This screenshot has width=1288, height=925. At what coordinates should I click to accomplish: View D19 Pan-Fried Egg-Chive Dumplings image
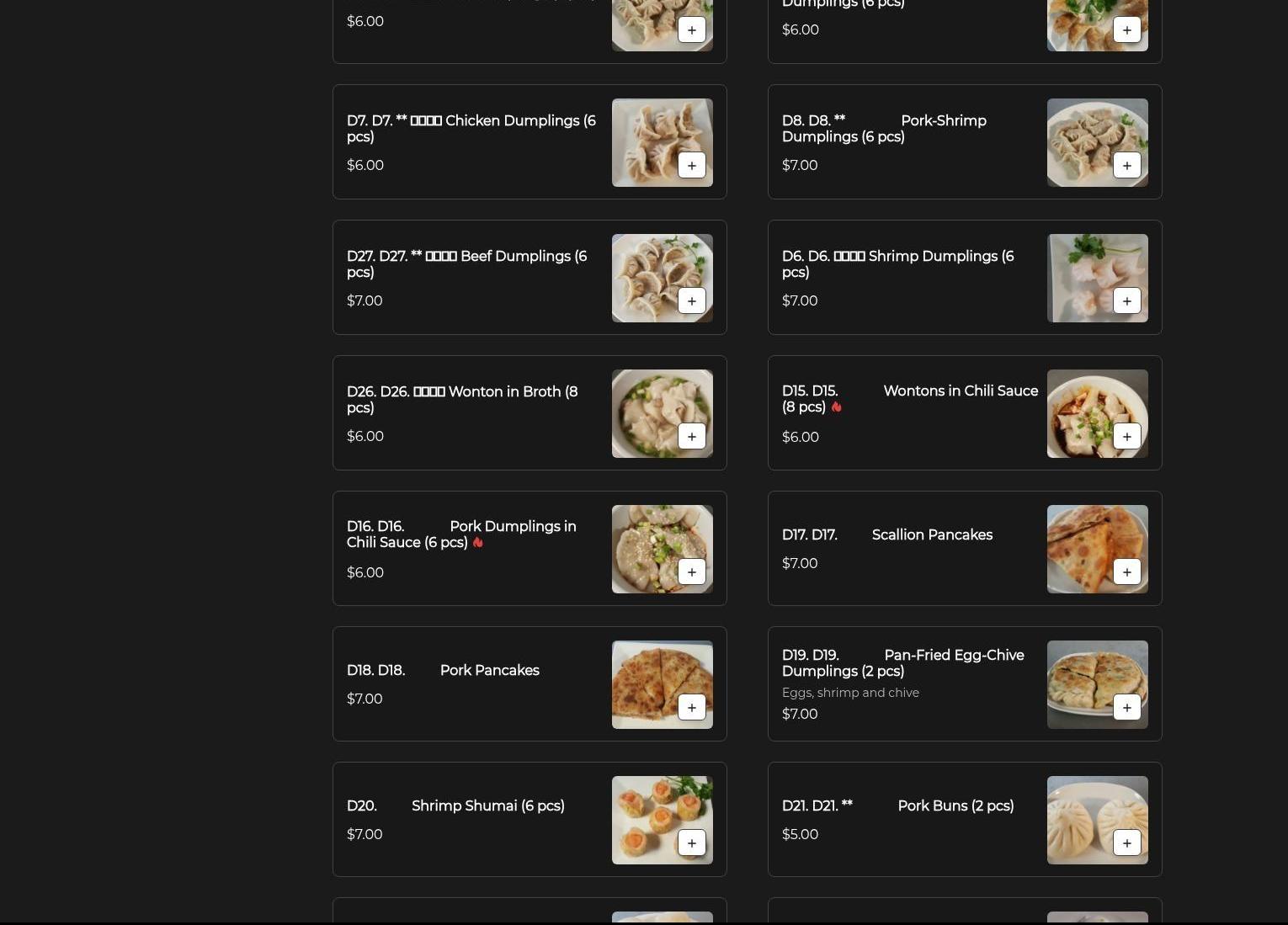point(1098,684)
